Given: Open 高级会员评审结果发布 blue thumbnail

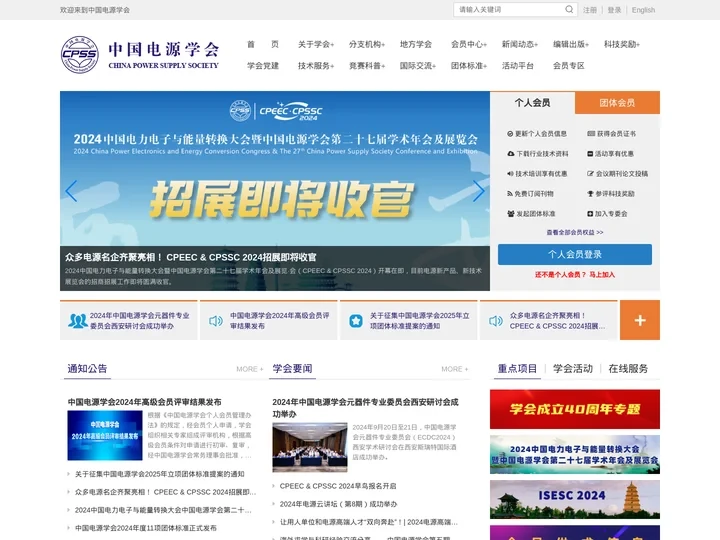Looking at the screenshot, I should click(105, 435).
